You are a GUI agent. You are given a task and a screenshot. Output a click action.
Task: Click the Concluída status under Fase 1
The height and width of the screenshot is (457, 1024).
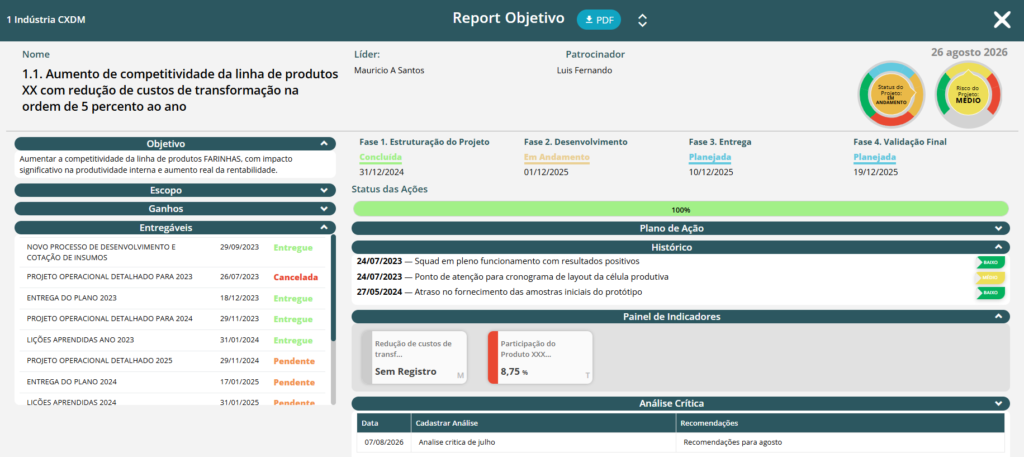click(x=381, y=157)
